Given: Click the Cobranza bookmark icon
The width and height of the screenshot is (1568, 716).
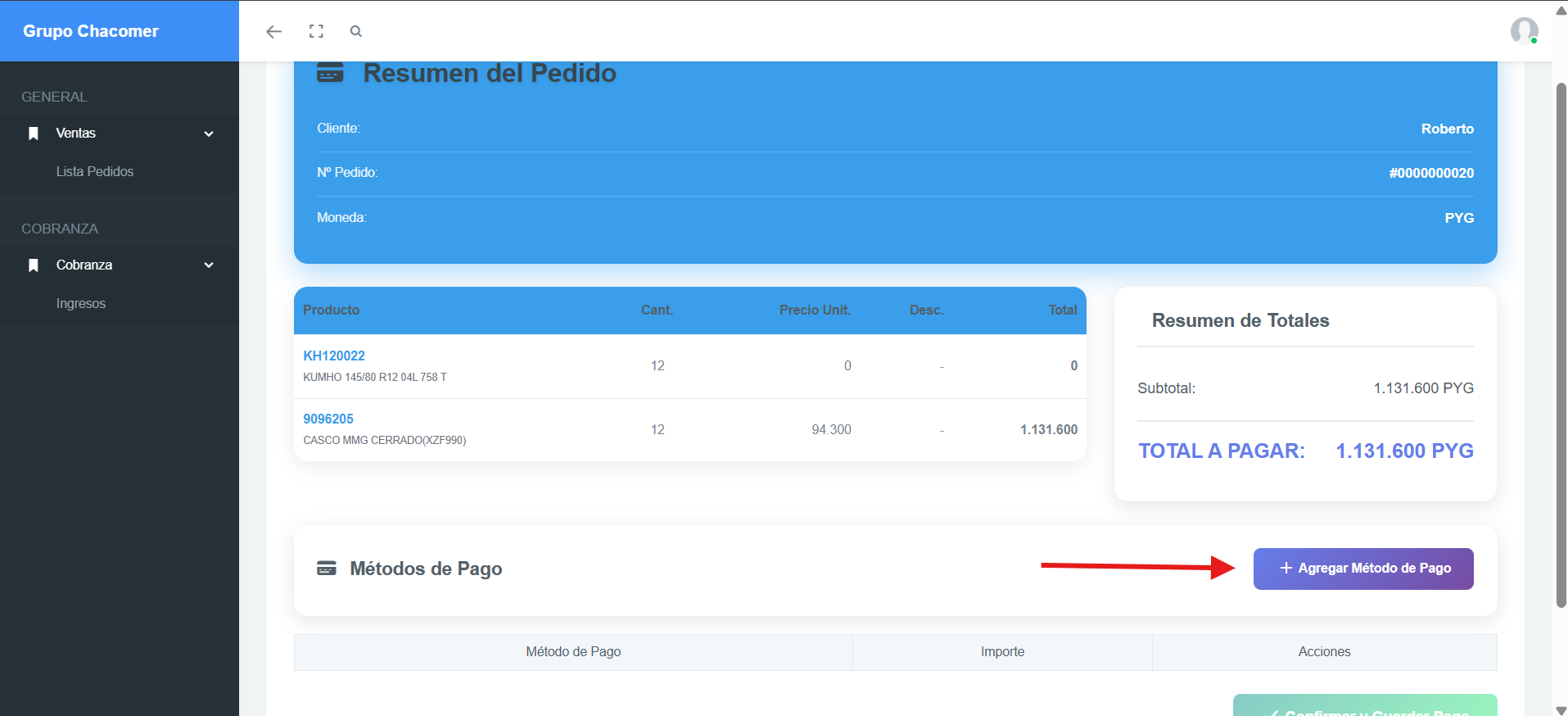Looking at the screenshot, I should click(34, 265).
